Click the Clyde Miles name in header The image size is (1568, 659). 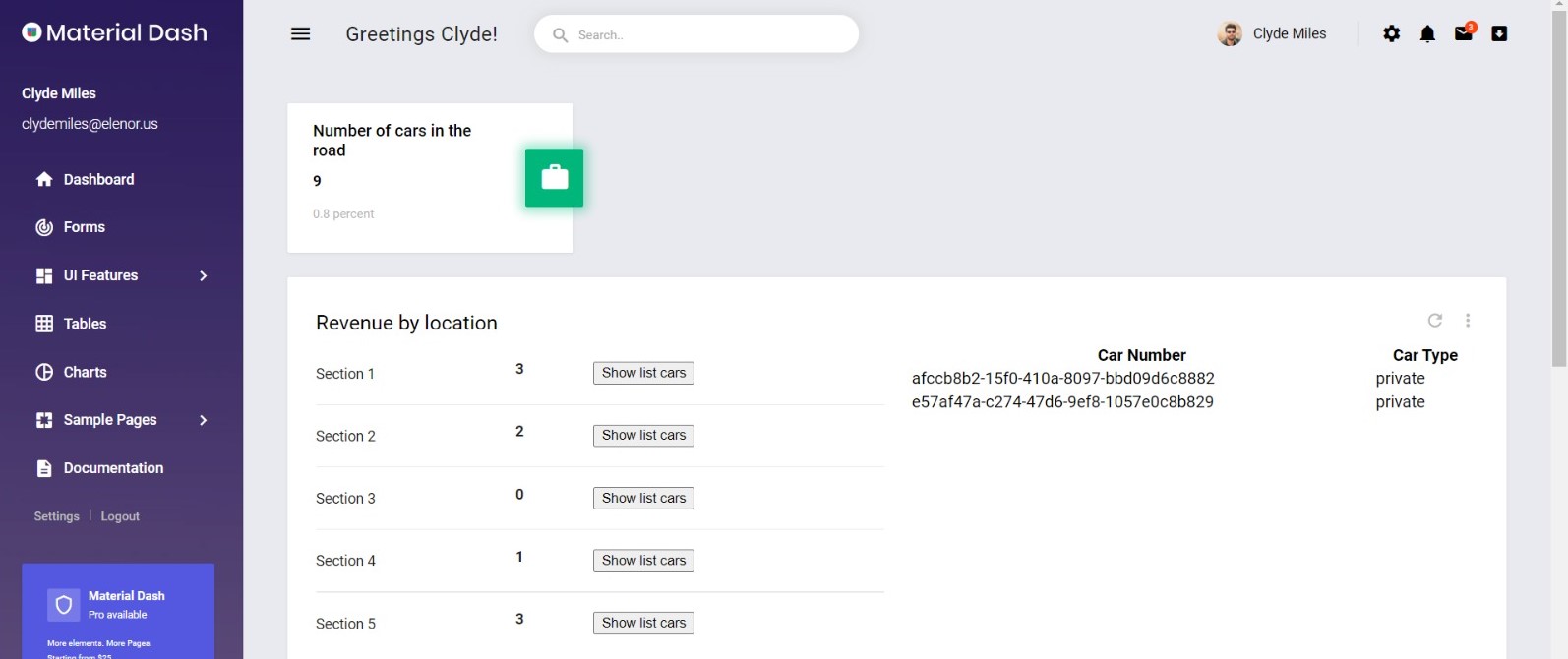click(1290, 33)
